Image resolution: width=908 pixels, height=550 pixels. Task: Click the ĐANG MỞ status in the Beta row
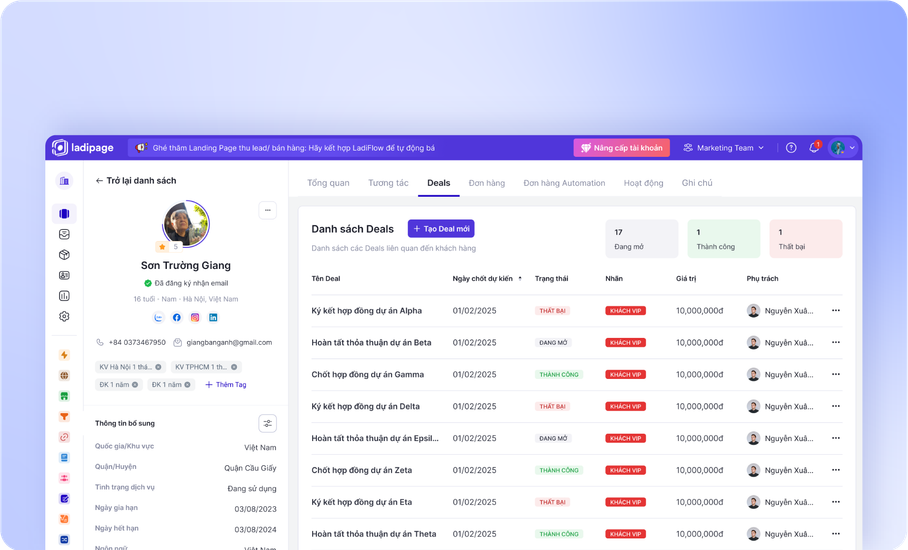pos(553,343)
